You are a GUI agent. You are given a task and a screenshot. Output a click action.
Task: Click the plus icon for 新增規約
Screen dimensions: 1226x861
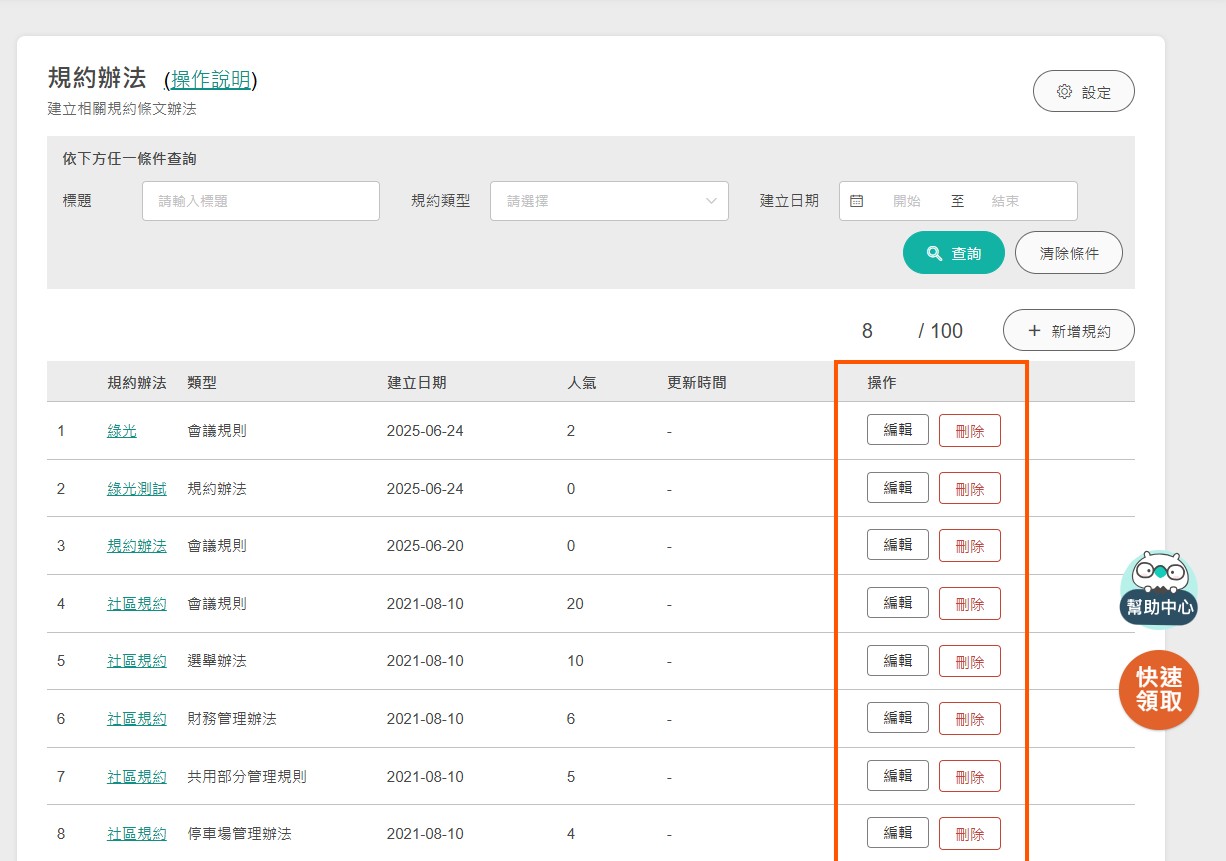click(x=1034, y=331)
